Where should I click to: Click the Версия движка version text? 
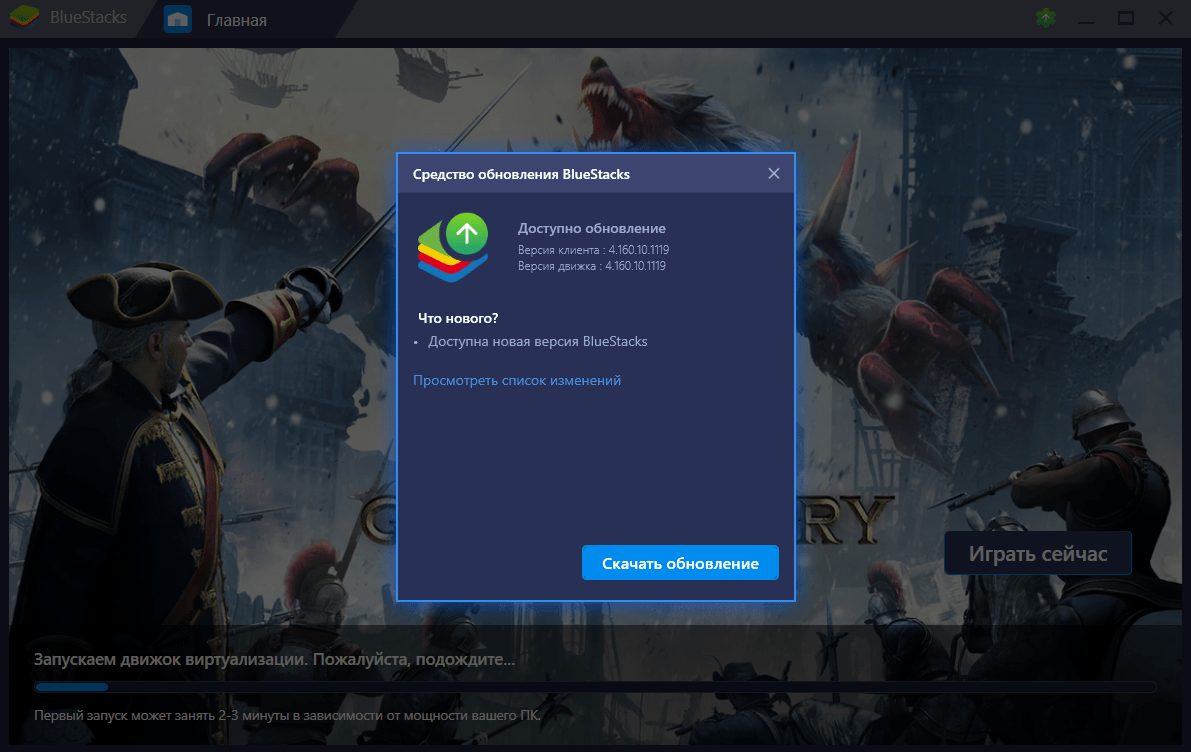(x=592, y=266)
